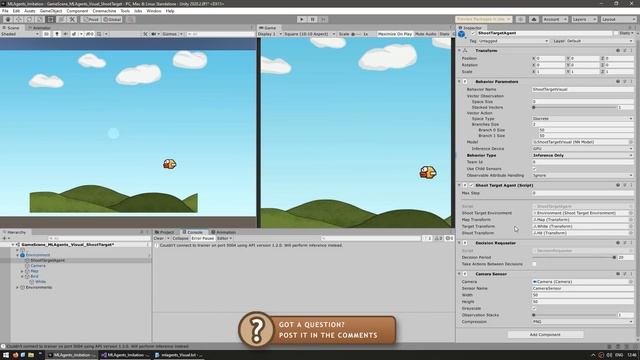Toggle the Error Pause button in console
The image size is (640, 360).
coord(202,238)
